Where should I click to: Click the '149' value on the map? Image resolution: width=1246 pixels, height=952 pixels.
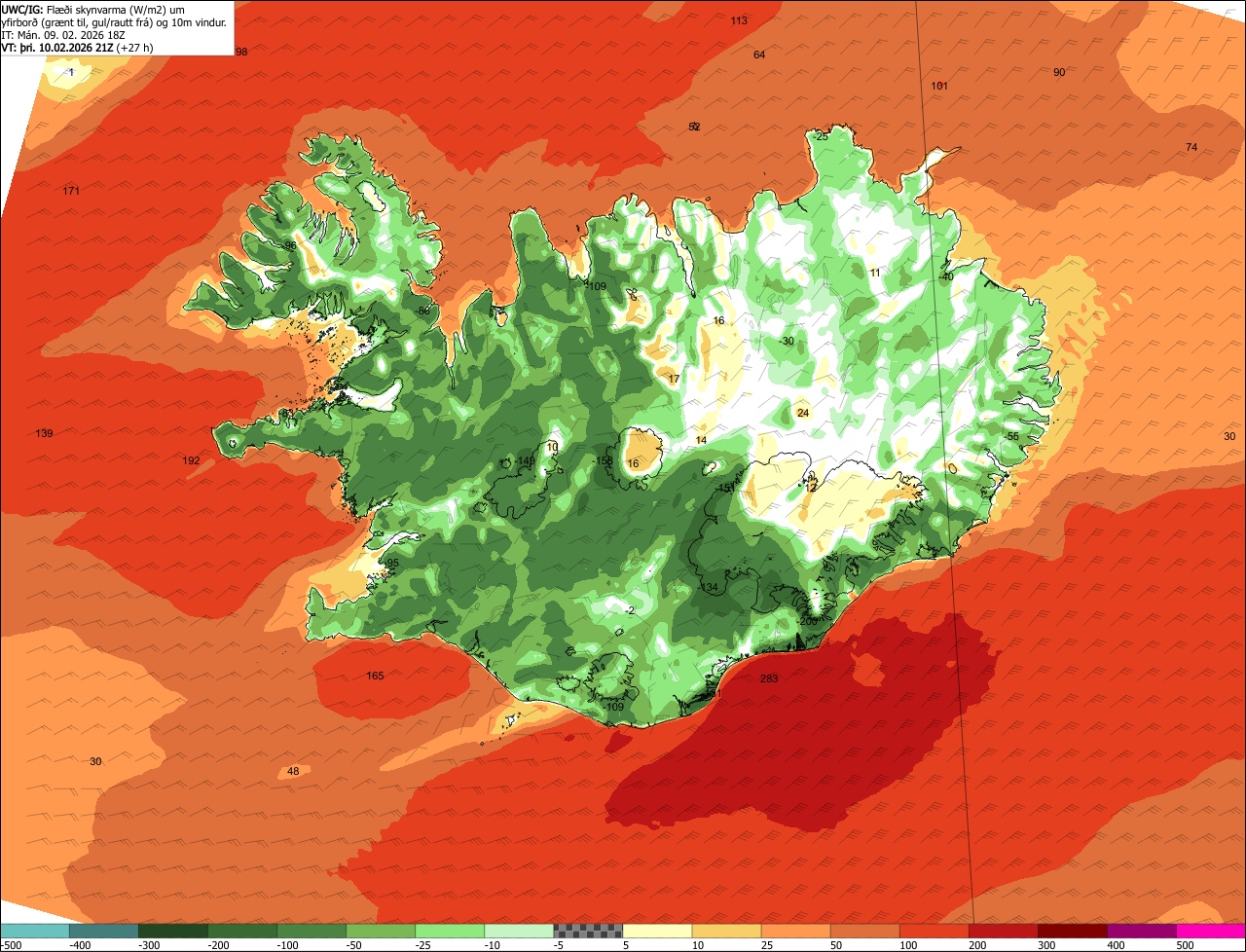(x=526, y=461)
